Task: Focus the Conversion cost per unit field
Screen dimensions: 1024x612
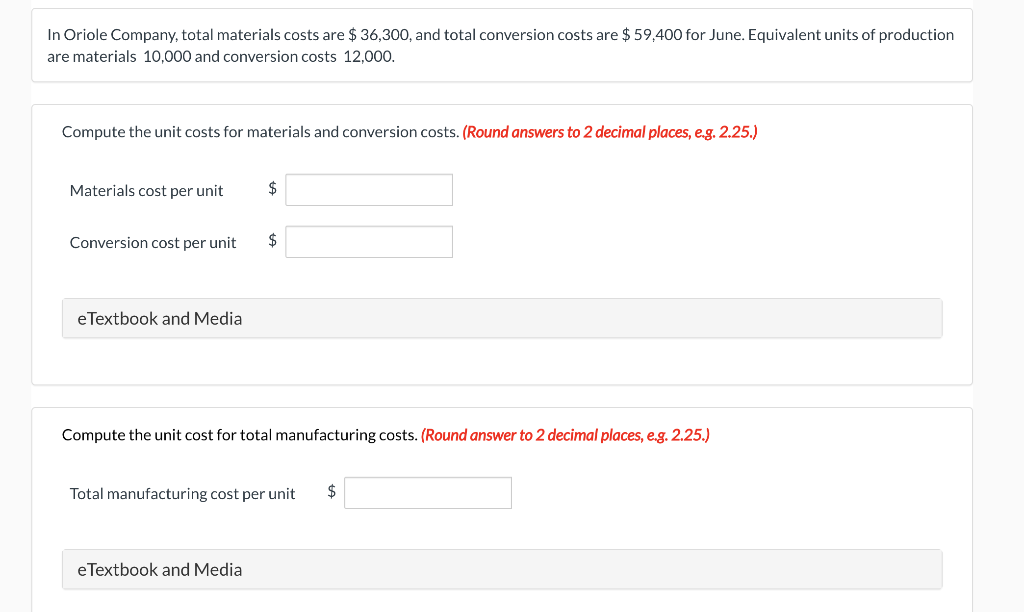Action: [x=368, y=242]
